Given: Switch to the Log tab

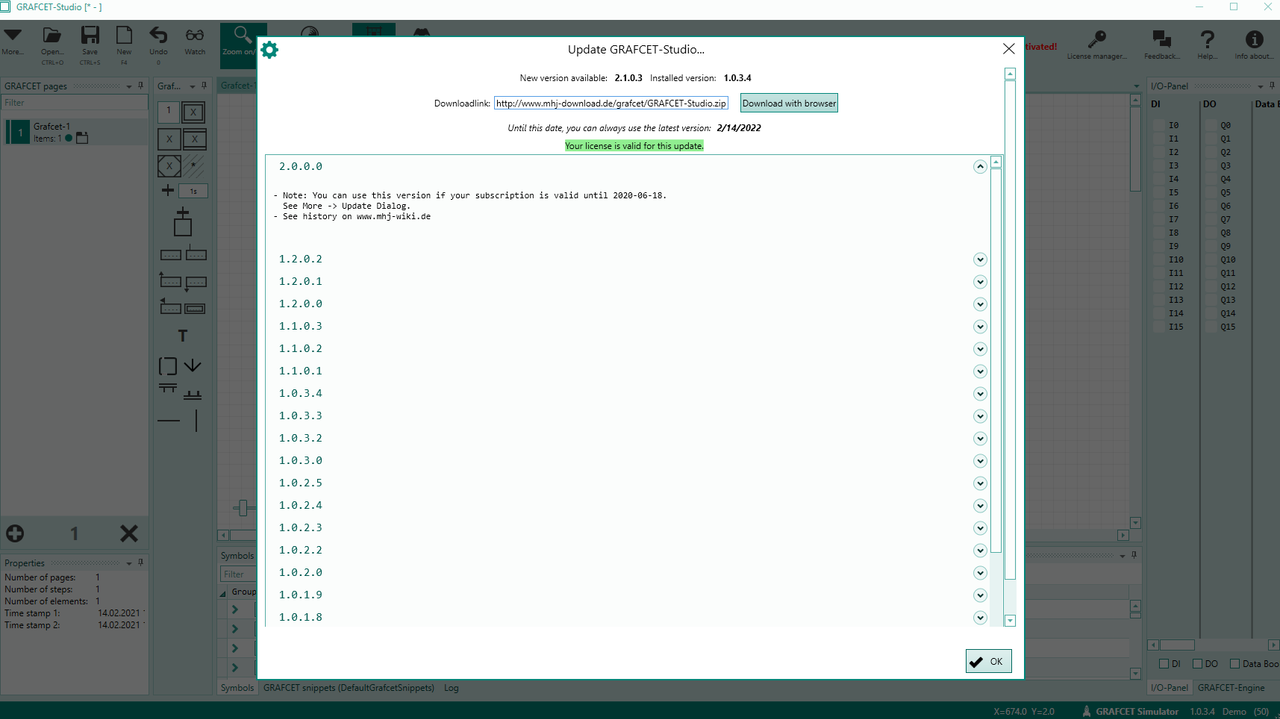Looking at the screenshot, I should (x=452, y=688).
